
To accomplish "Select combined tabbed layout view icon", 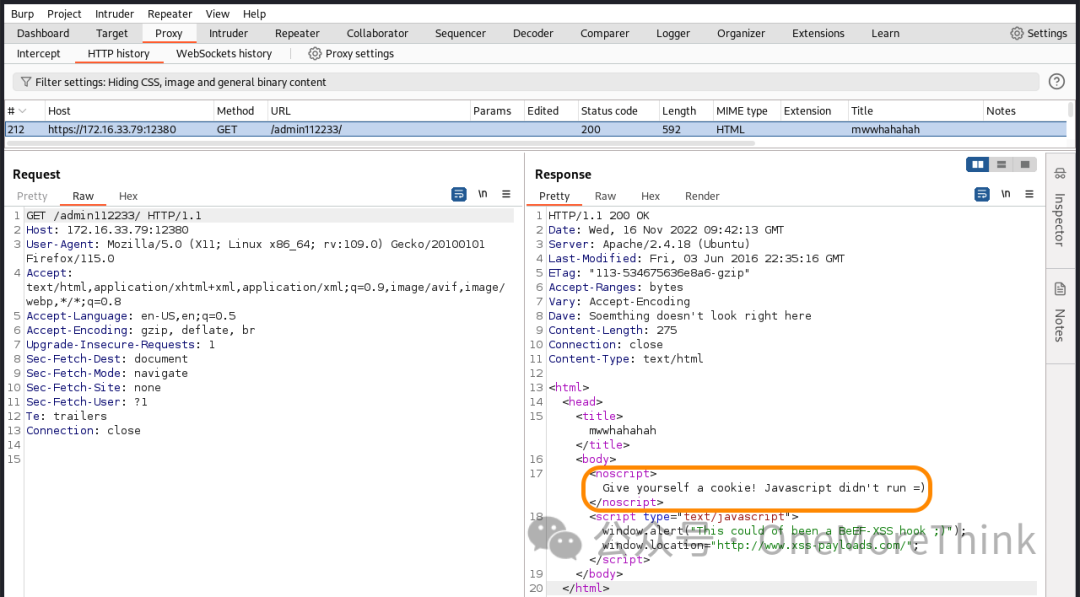I will point(1025,164).
